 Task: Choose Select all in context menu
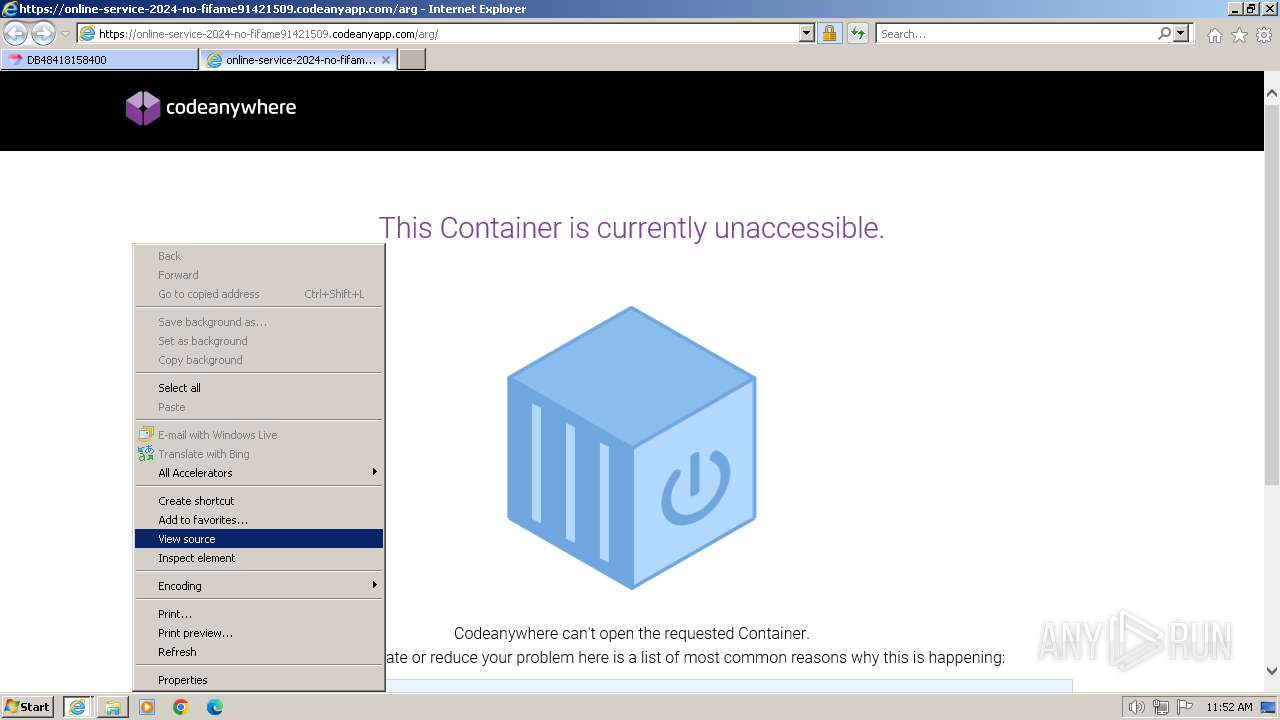[x=259, y=388]
